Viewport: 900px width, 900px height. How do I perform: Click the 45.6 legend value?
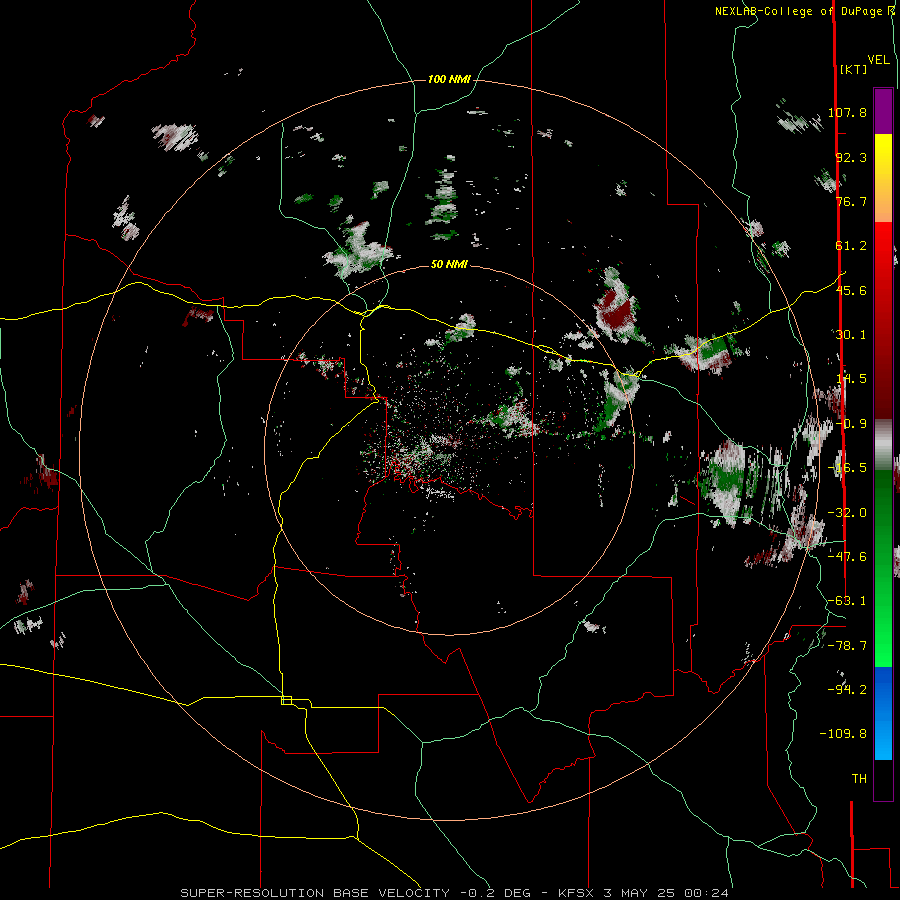click(851, 290)
